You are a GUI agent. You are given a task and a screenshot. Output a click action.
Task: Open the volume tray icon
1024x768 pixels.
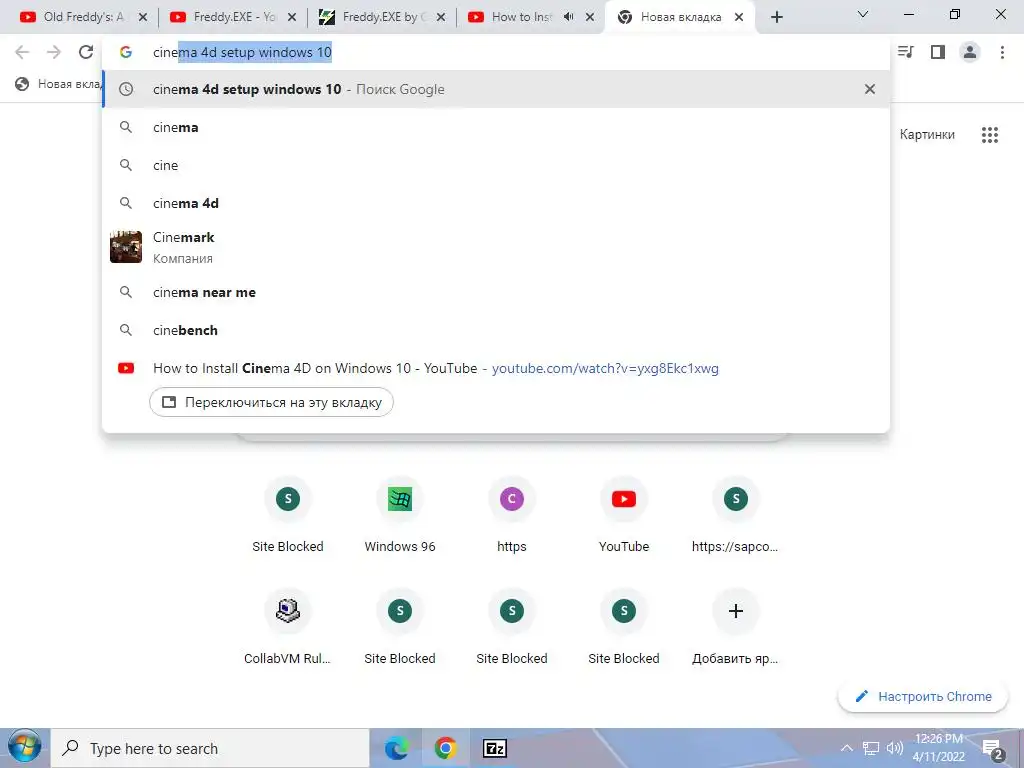(x=894, y=748)
